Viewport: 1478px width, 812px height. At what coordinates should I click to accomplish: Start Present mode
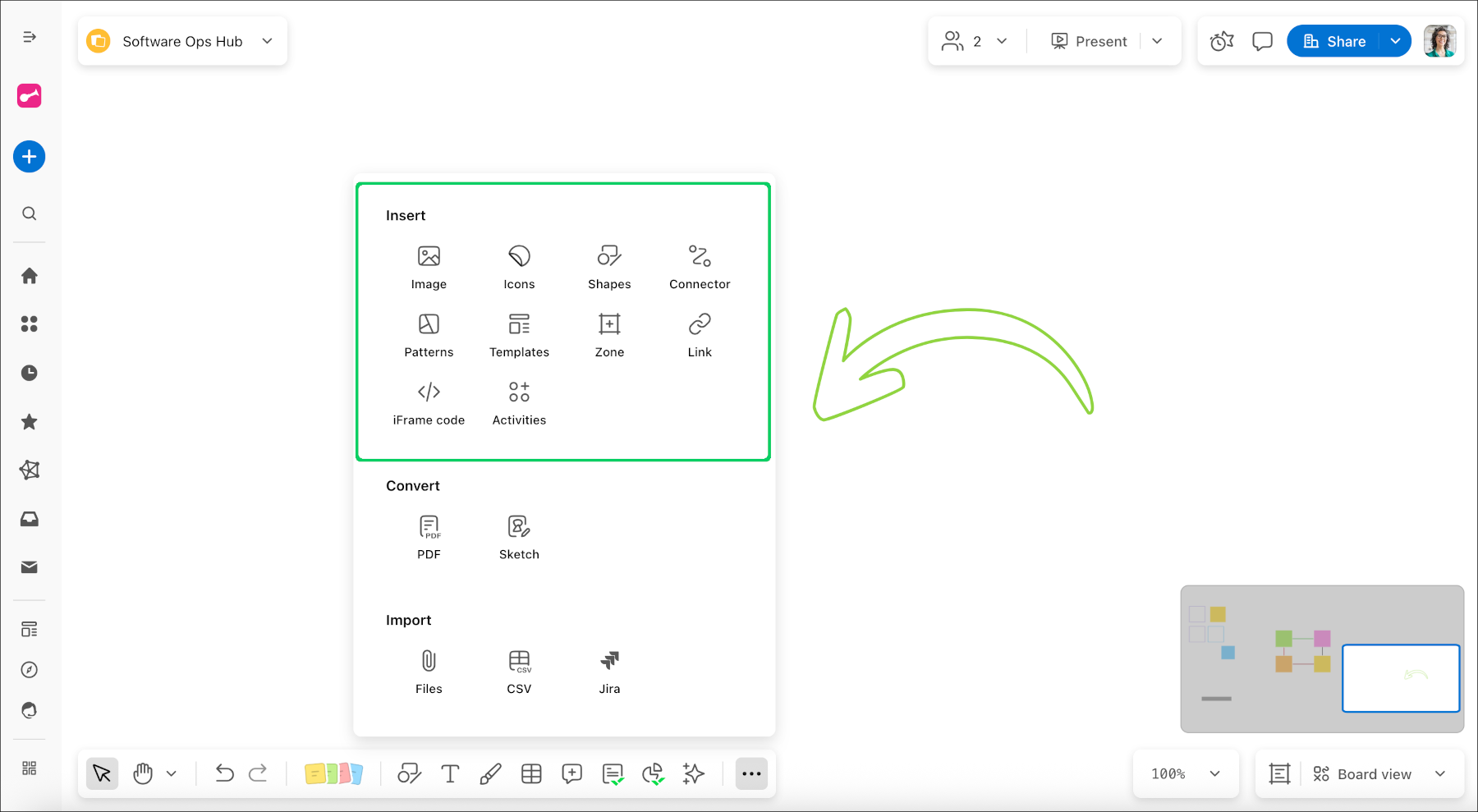pyautogui.click(x=1090, y=41)
